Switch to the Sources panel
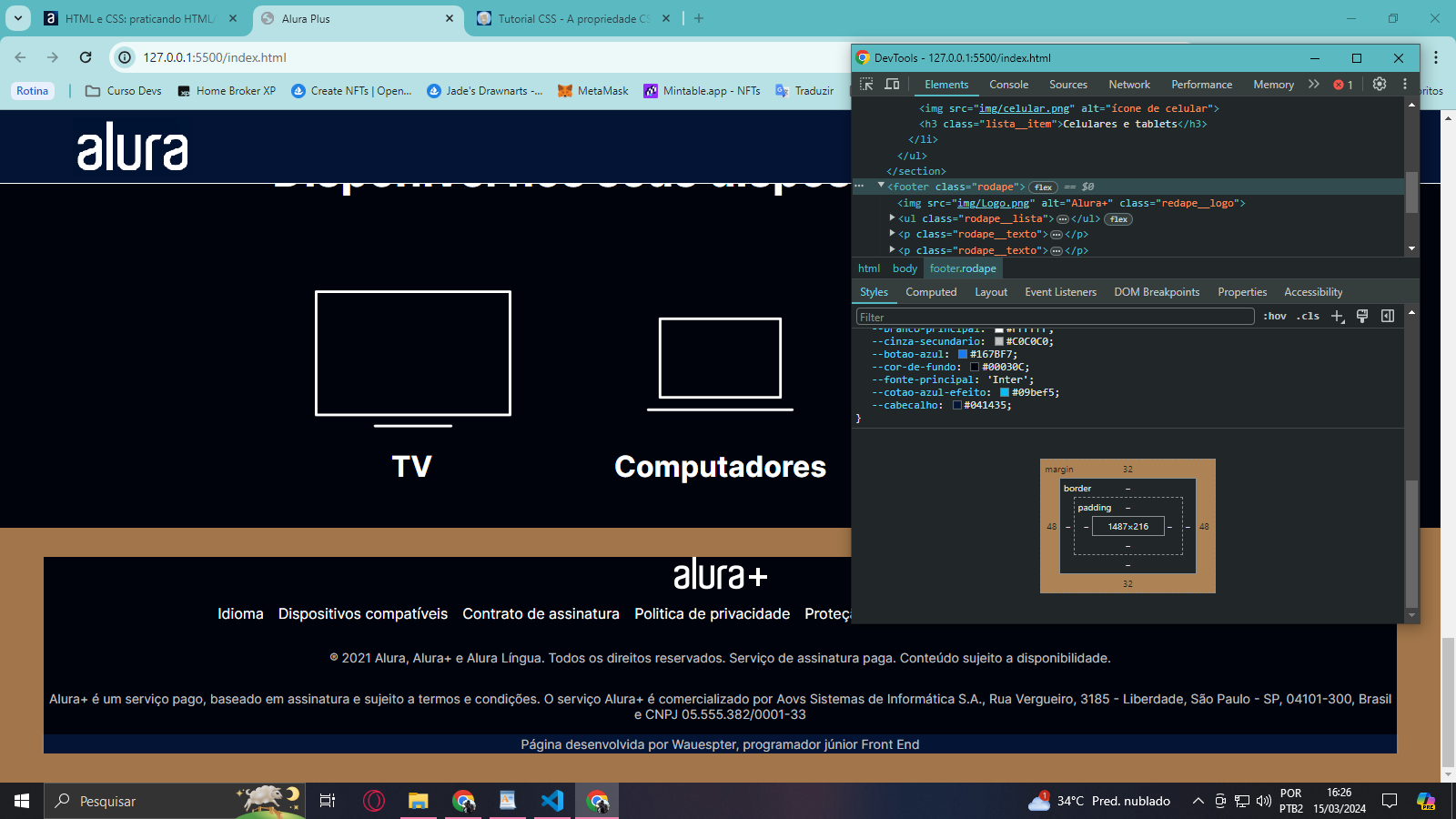This screenshot has height=819, width=1456. [x=1068, y=85]
